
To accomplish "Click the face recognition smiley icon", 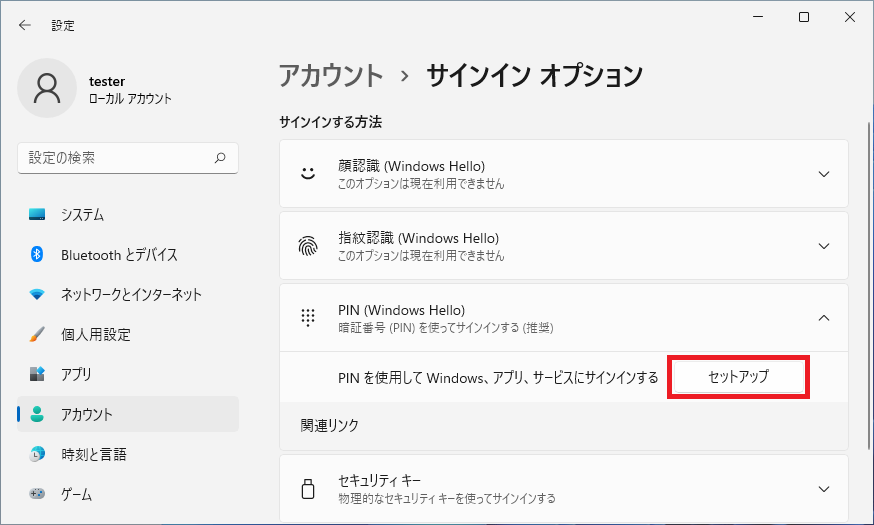I will [x=308, y=173].
